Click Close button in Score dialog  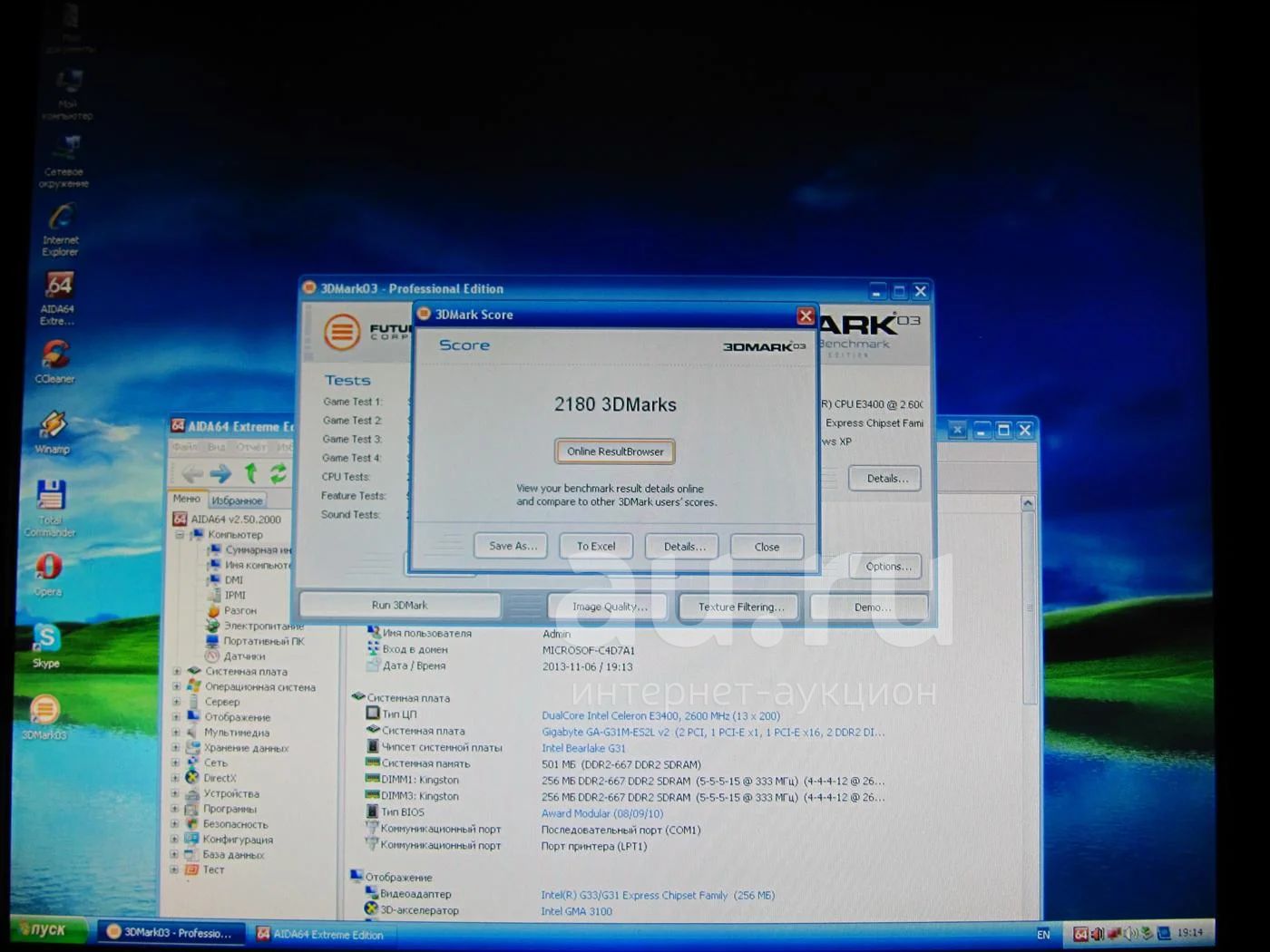pos(767,547)
